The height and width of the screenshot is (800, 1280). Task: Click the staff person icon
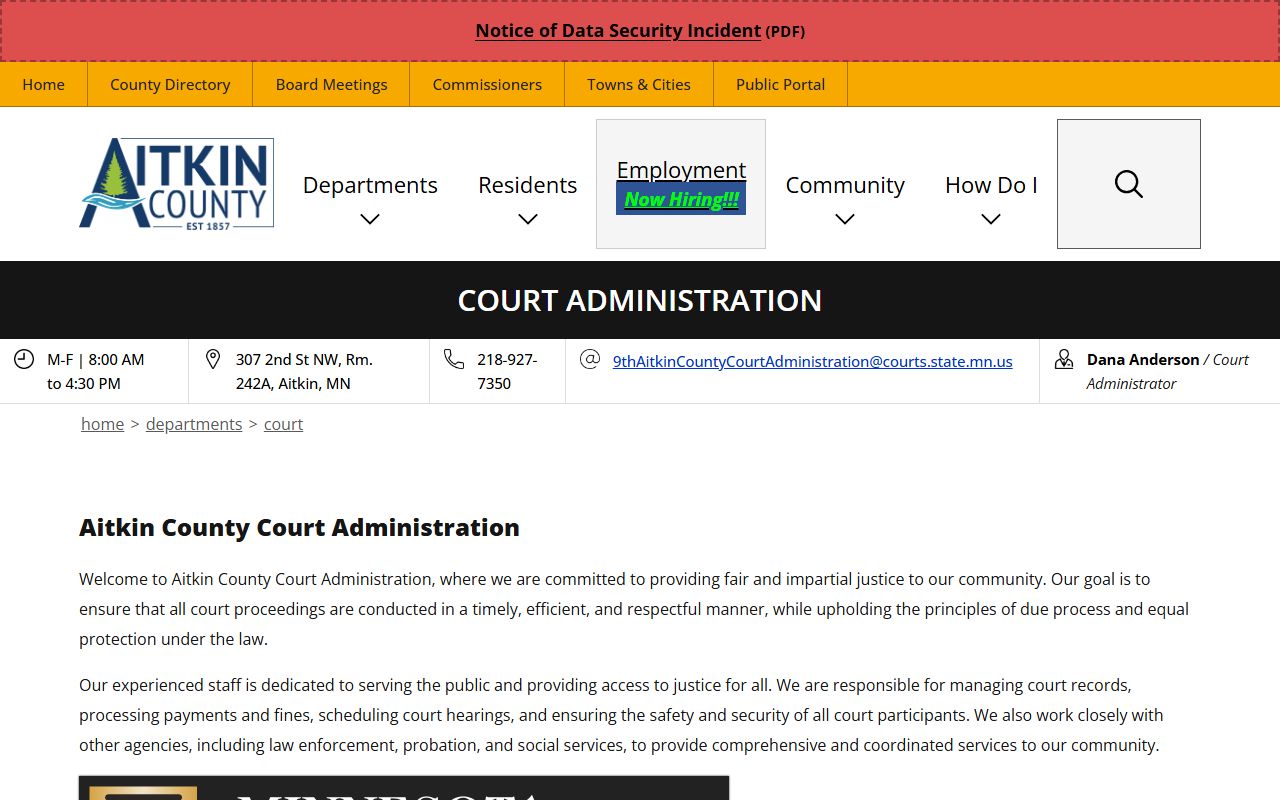tap(1064, 359)
